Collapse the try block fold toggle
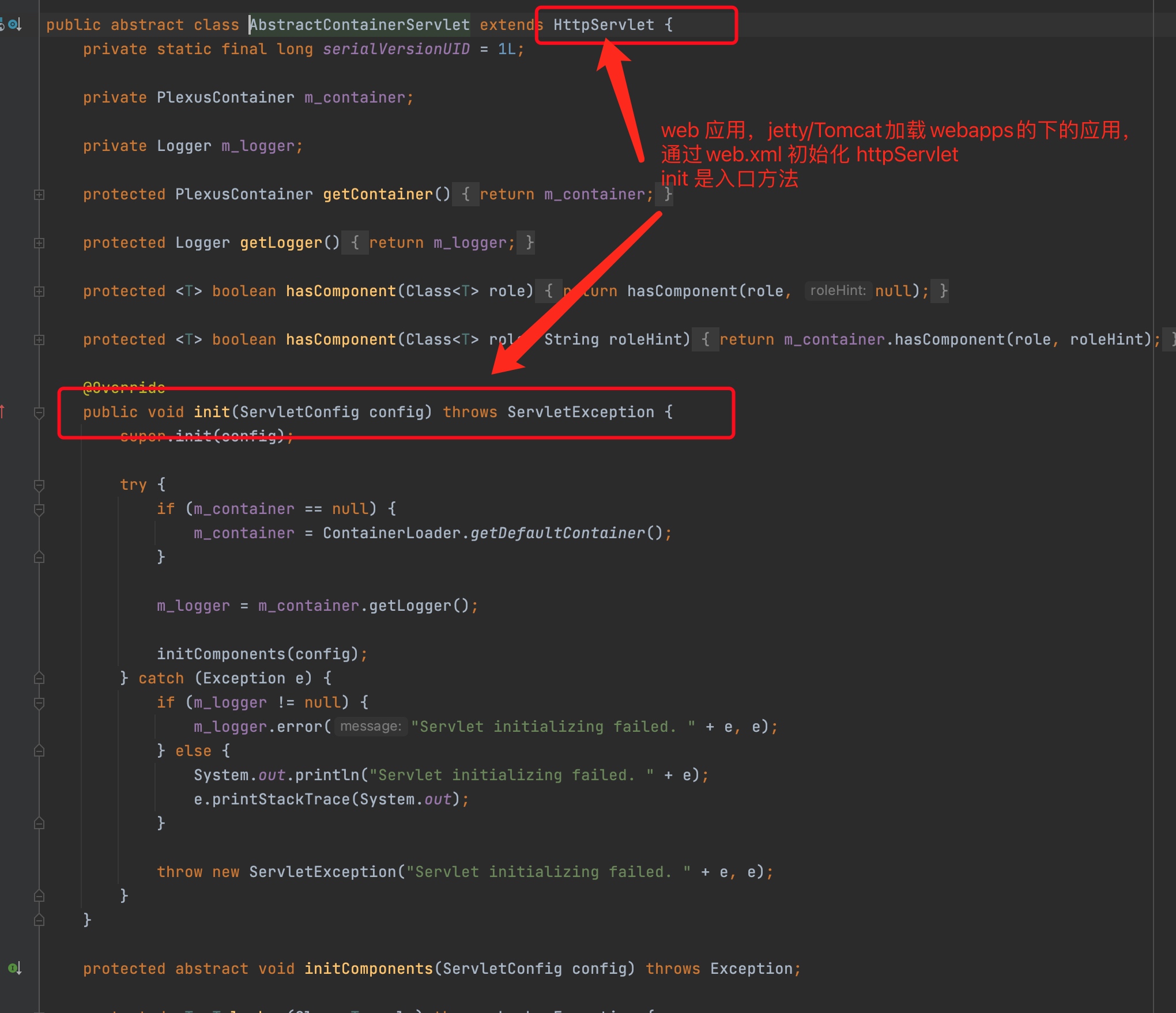Image resolution: width=1176 pixels, height=1013 pixels. point(39,485)
